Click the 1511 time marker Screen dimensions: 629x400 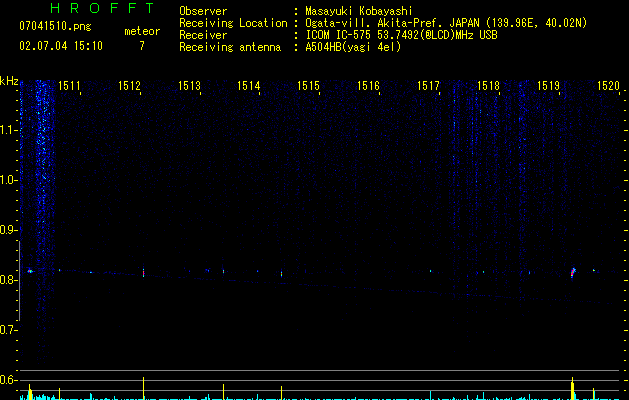pos(69,86)
